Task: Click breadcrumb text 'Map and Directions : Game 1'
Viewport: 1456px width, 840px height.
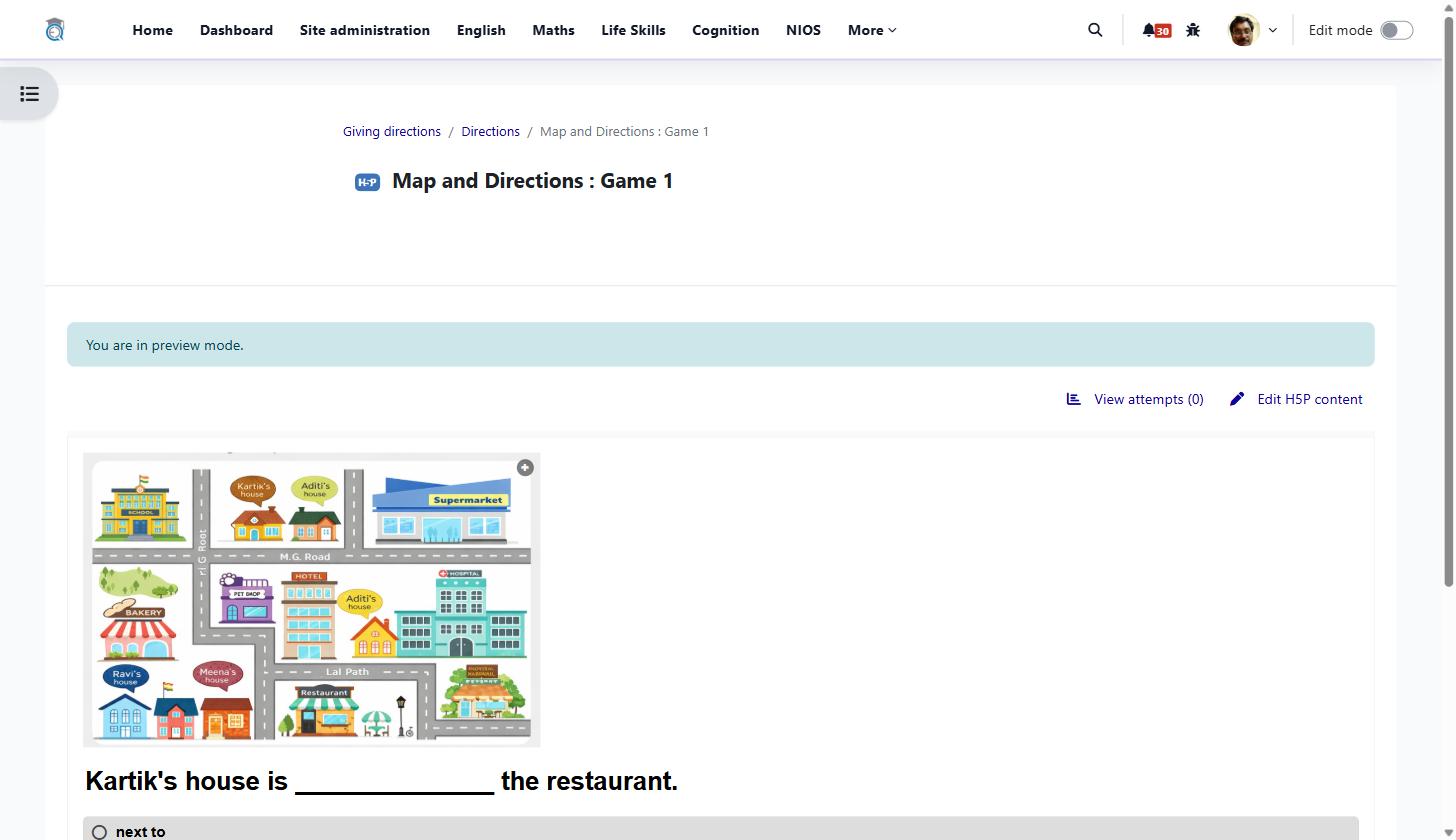Action: 624,131
